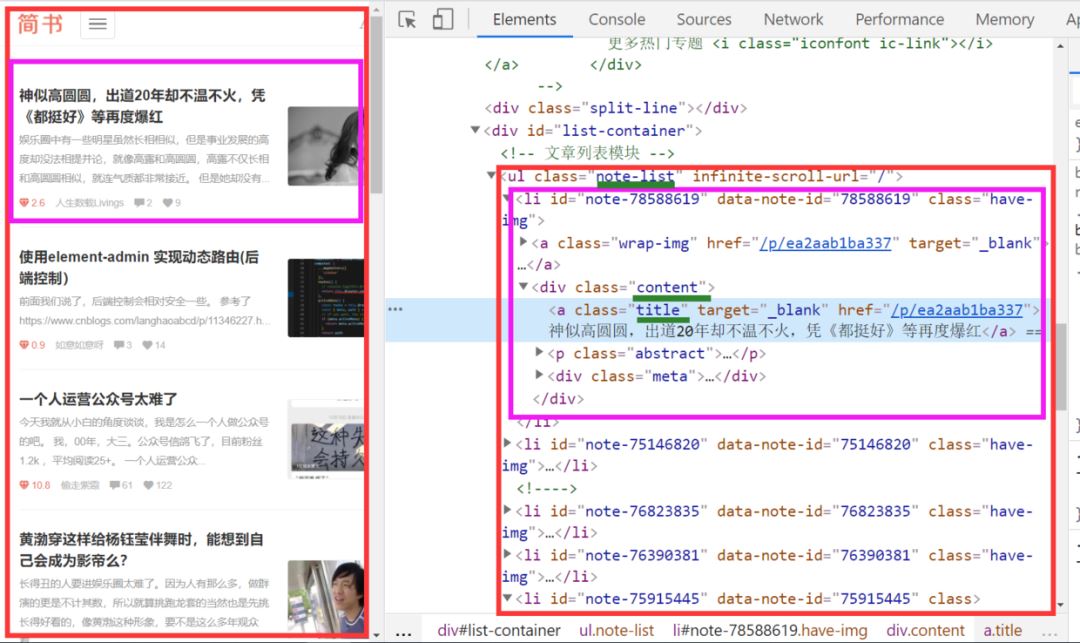This screenshot has width=1080, height=643.
Task: Click the /p/ea2aab1ba337 href link
Action: 961,309
